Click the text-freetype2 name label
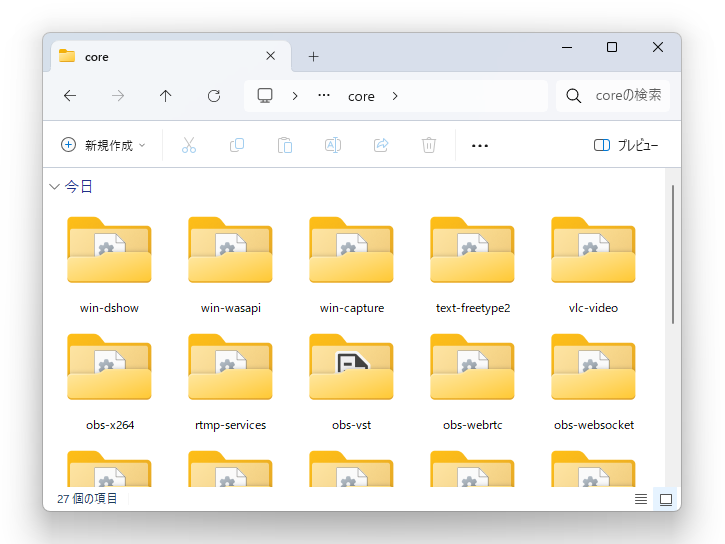 [473, 308]
